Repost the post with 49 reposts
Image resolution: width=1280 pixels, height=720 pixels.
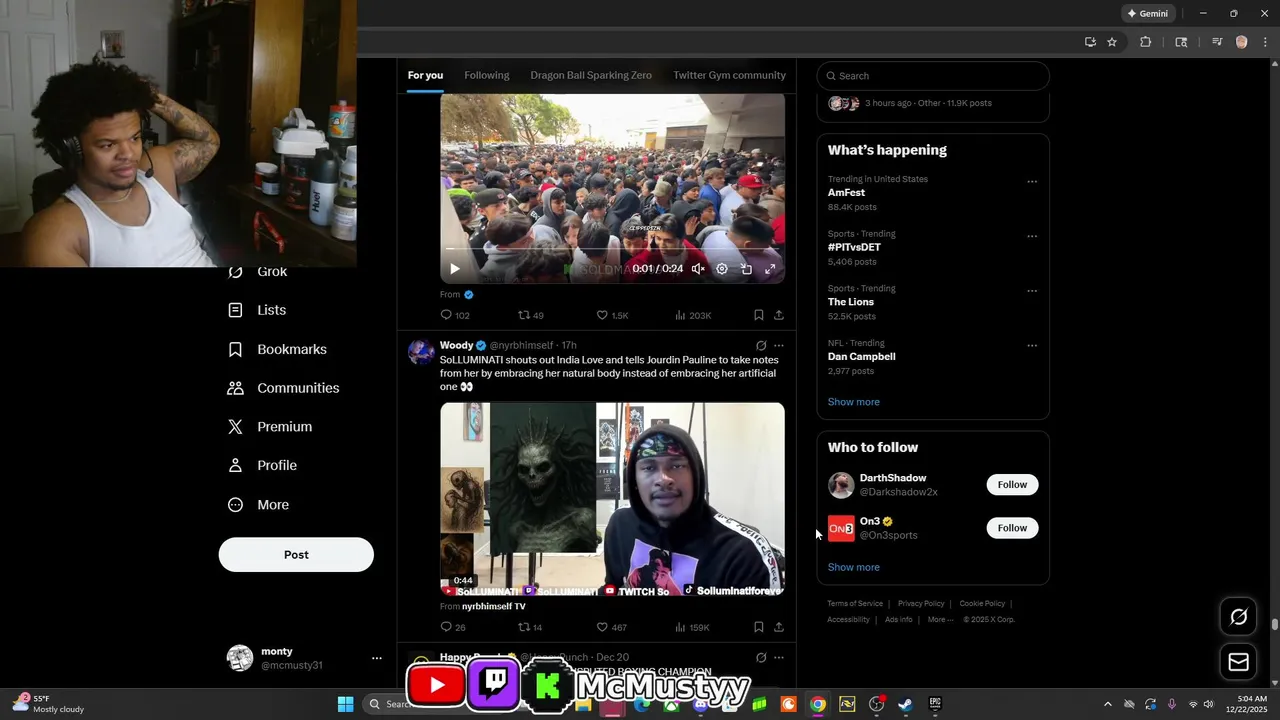[x=531, y=315]
